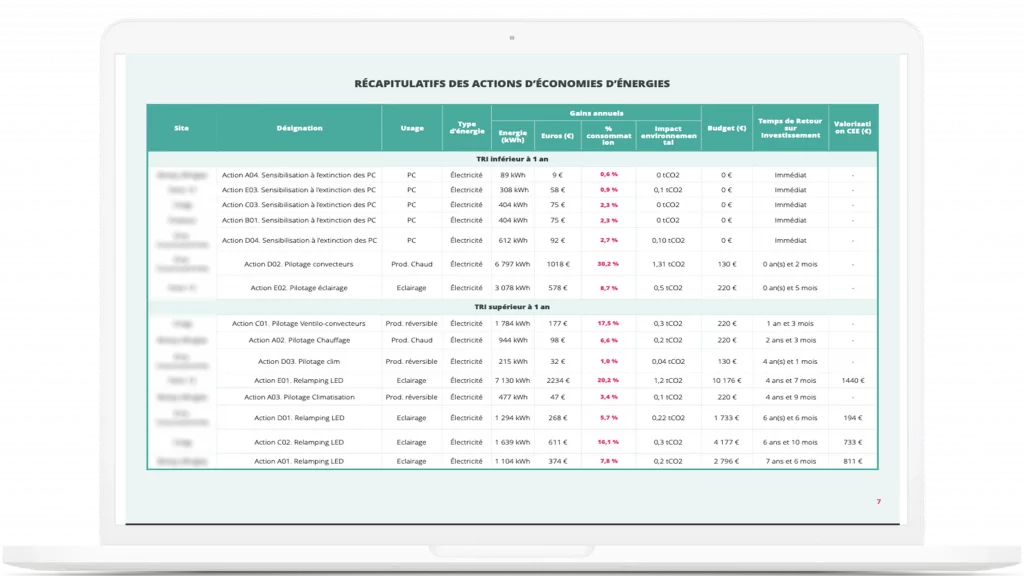This screenshot has width=1024, height=576.
Task: Click 'Temps de Retour sur Investissement' header
Action: [790, 128]
